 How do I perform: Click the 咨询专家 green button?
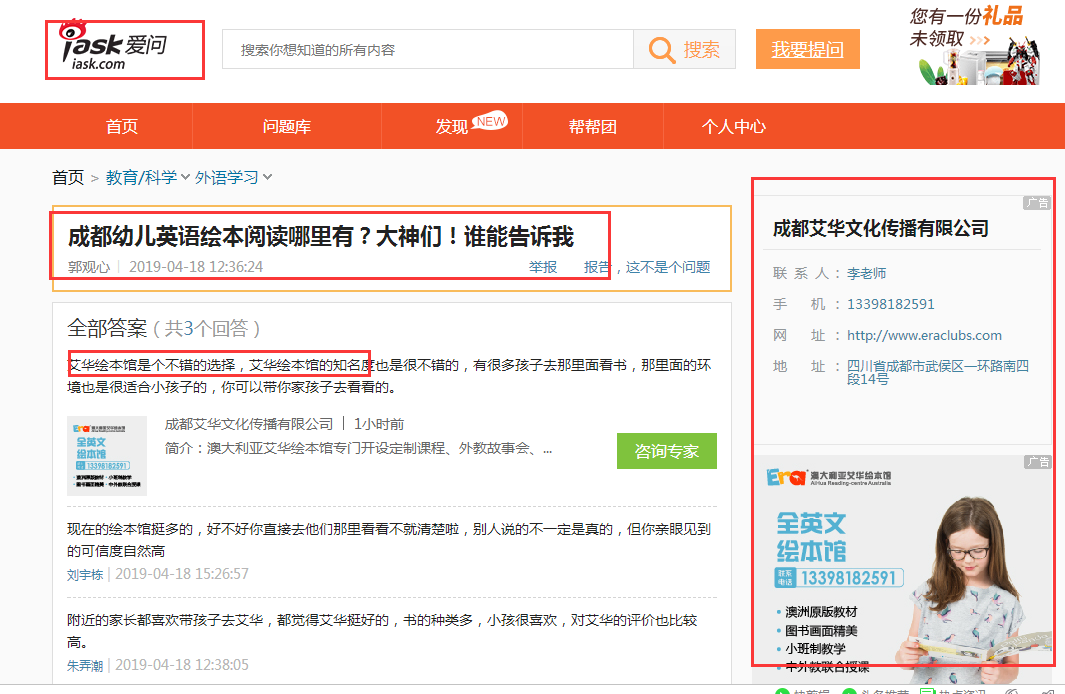tap(666, 451)
